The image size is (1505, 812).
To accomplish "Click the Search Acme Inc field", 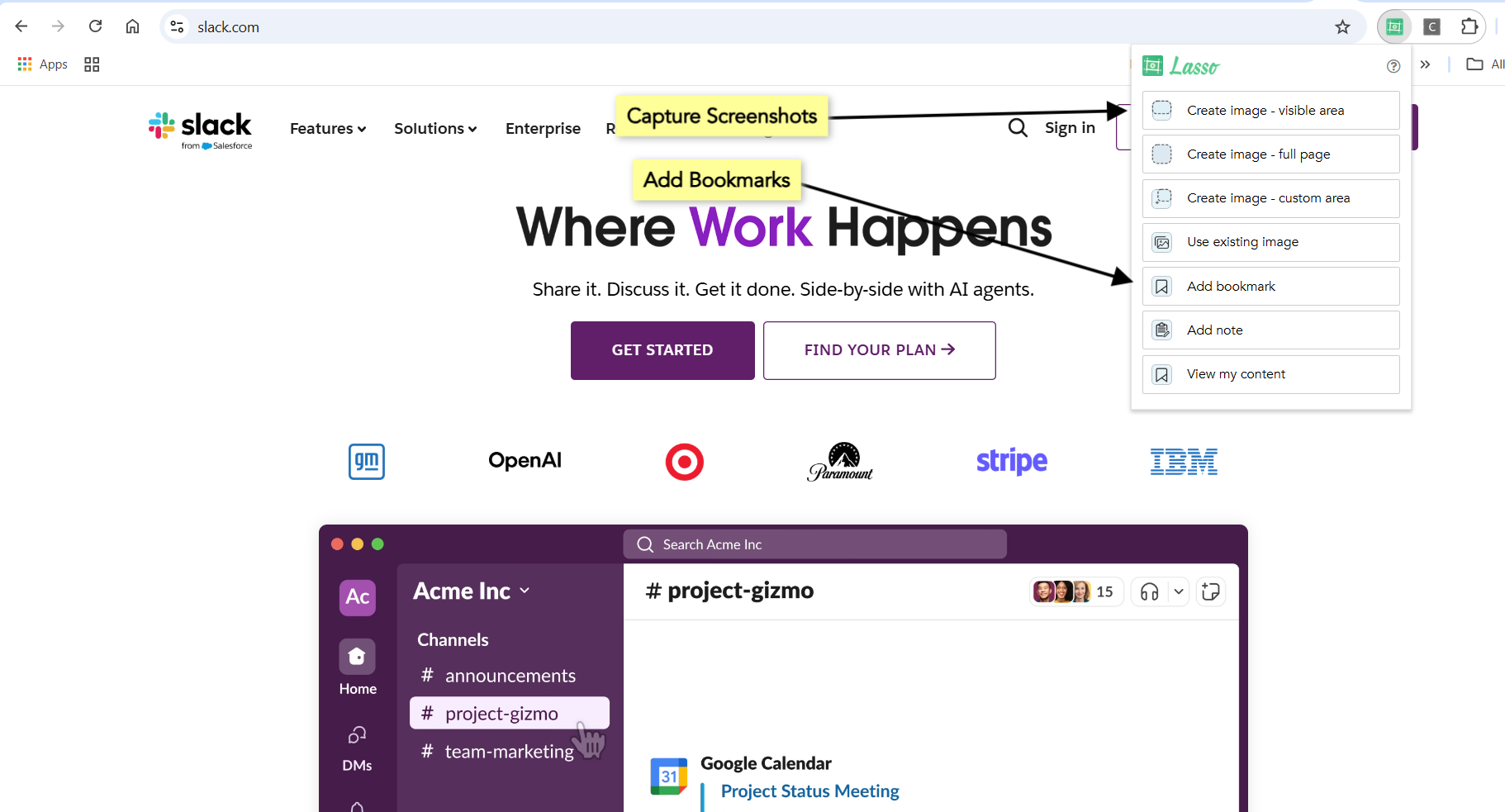I will point(814,544).
